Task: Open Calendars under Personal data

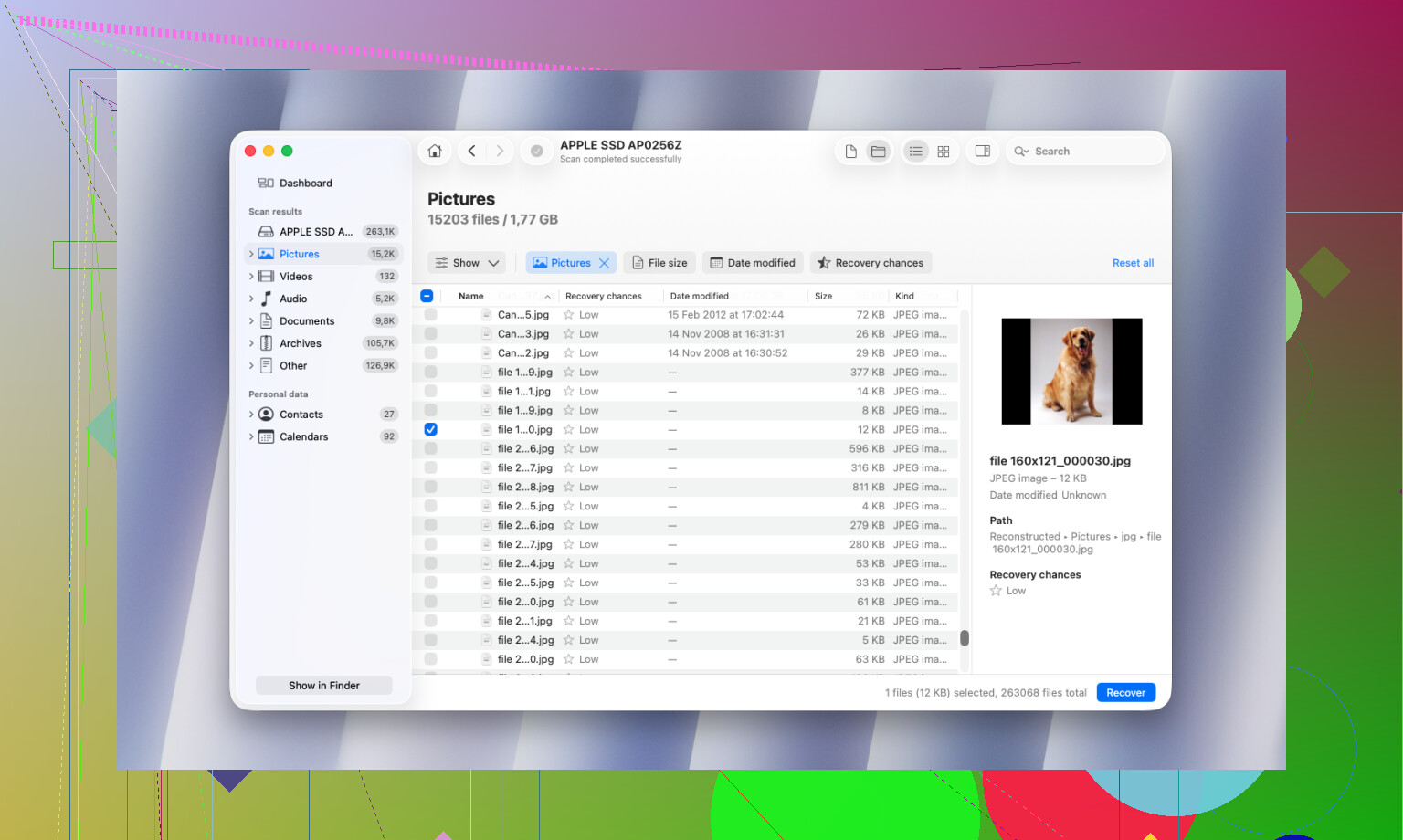Action: pyautogui.click(x=325, y=436)
